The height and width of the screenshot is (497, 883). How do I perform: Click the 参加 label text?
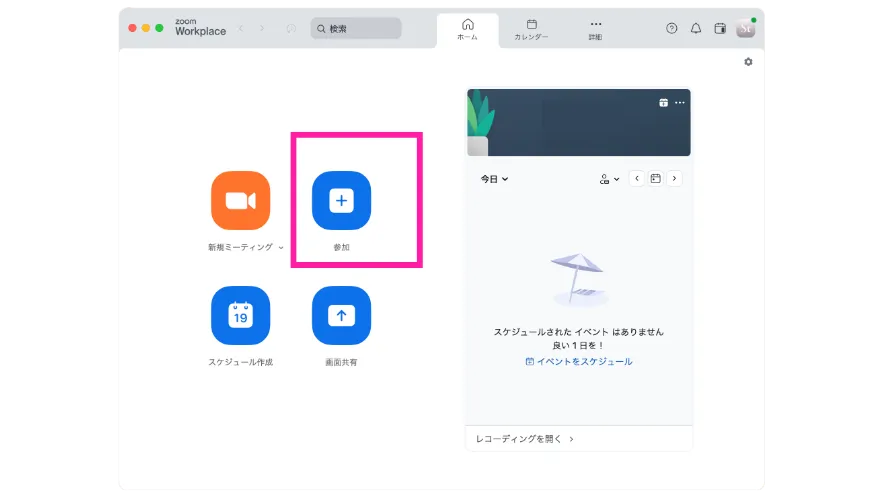tap(341, 247)
